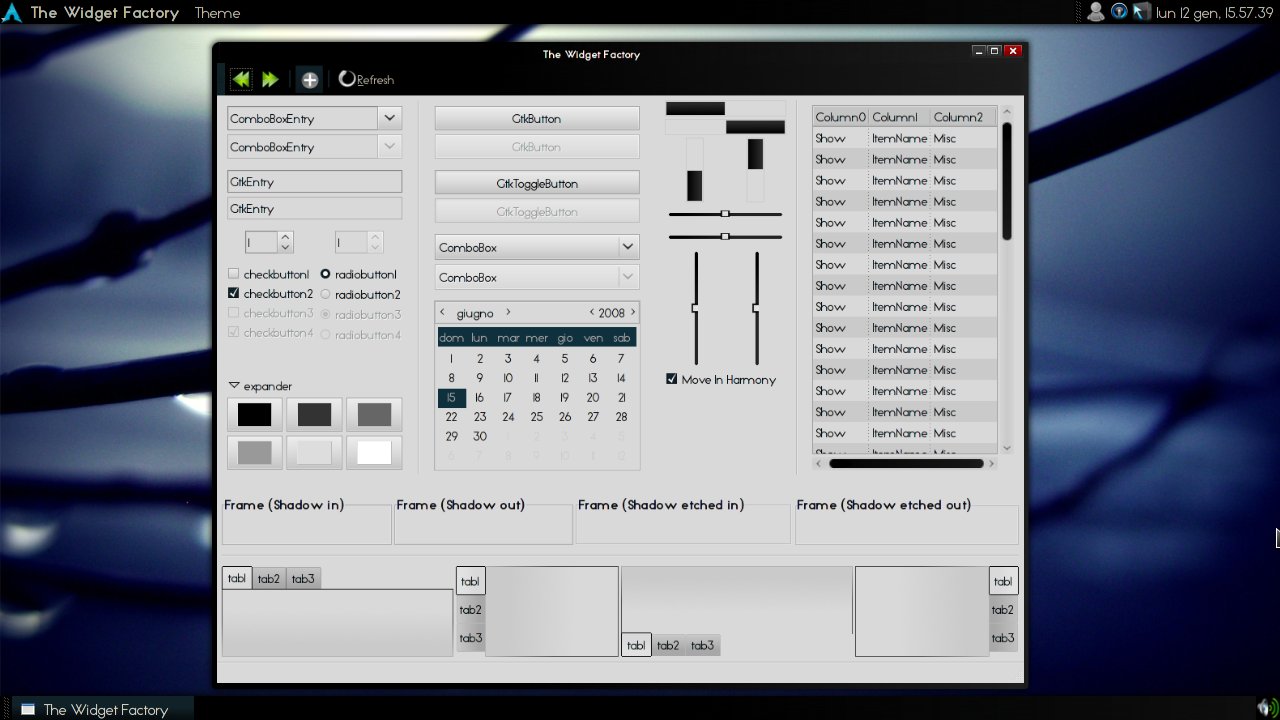The image size is (1280, 720).
Task: Go to next year after 2008
Action: point(632,312)
